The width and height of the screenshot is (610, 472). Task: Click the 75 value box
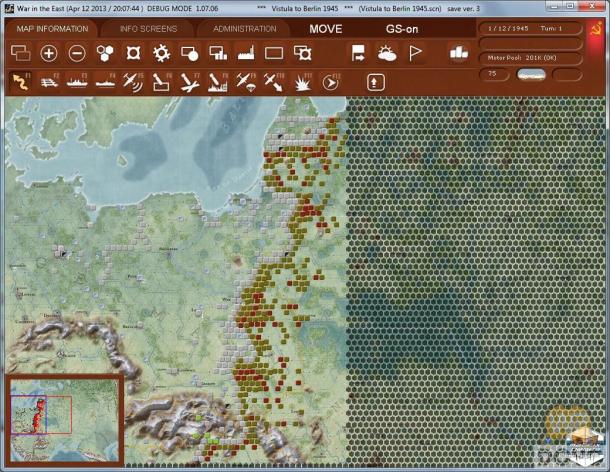click(494, 74)
